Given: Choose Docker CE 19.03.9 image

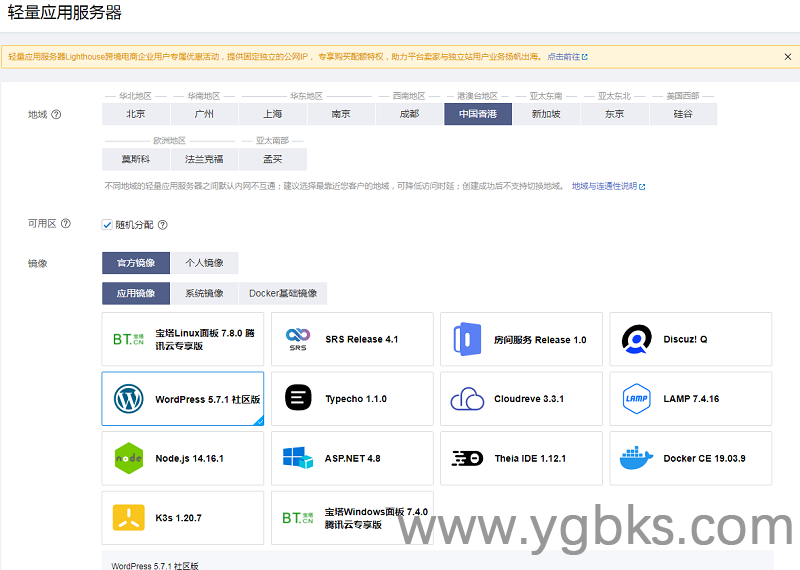Looking at the screenshot, I should tap(691, 458).
